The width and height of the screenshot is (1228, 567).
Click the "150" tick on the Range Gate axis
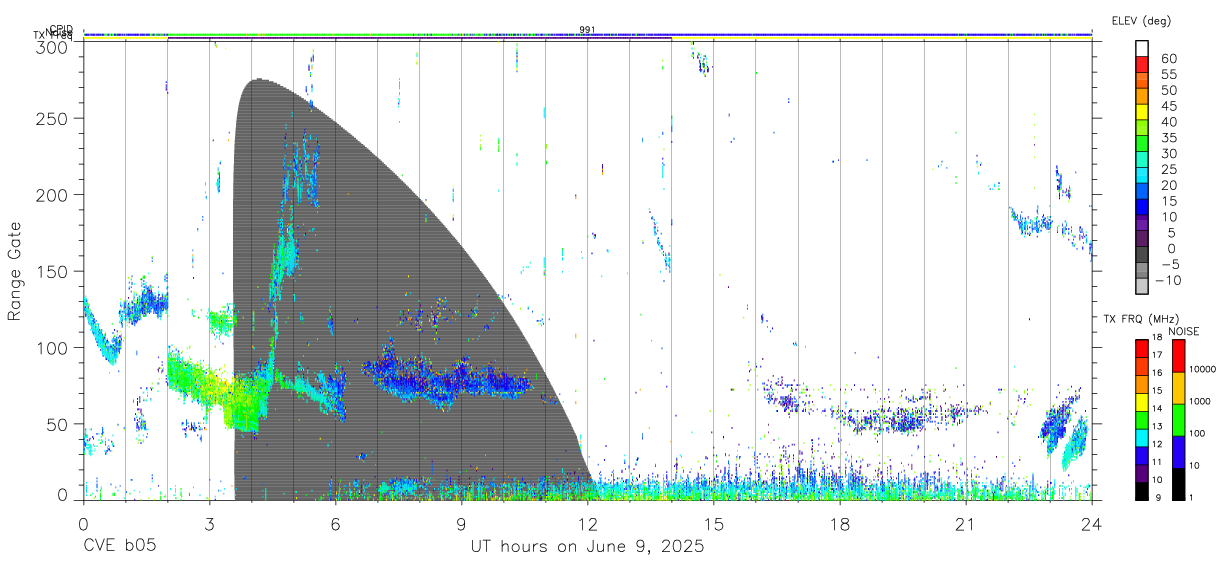(x=53, y=271)
